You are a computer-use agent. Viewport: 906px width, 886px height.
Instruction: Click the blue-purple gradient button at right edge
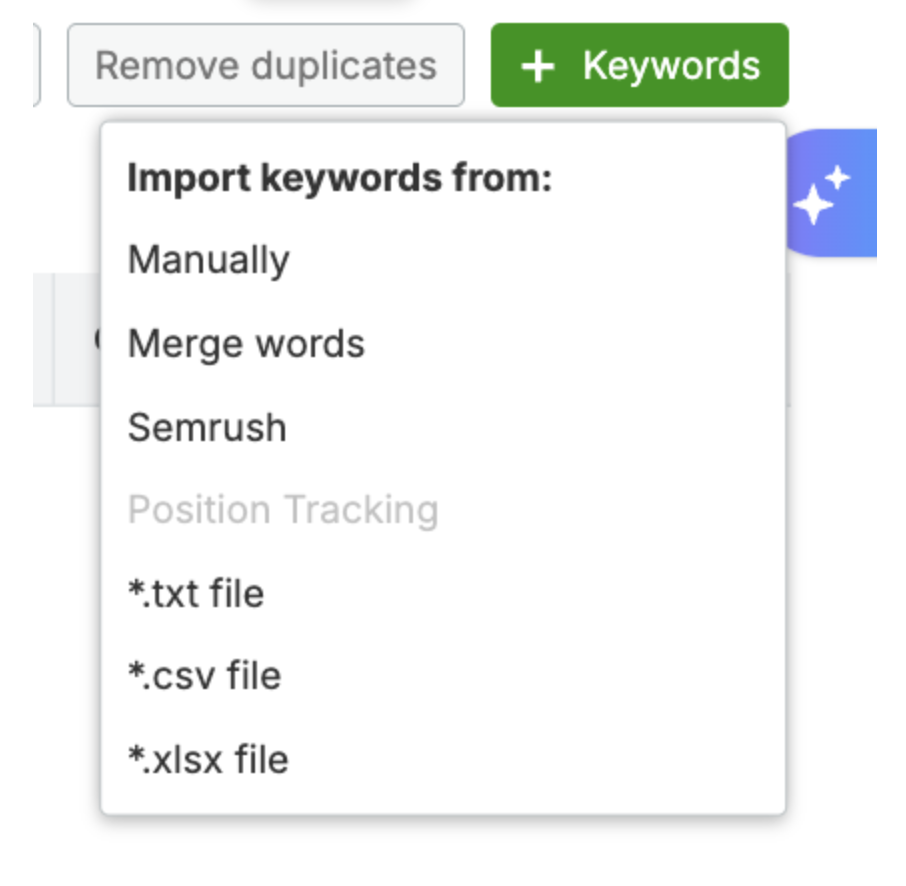(x=840, y=194)
